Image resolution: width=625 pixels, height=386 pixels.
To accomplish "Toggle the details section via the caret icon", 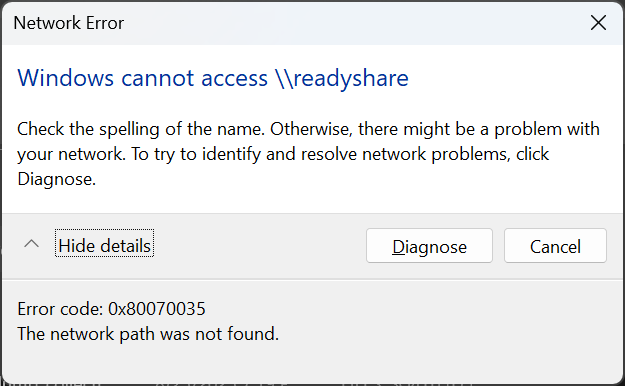I will tap(31, 244).
